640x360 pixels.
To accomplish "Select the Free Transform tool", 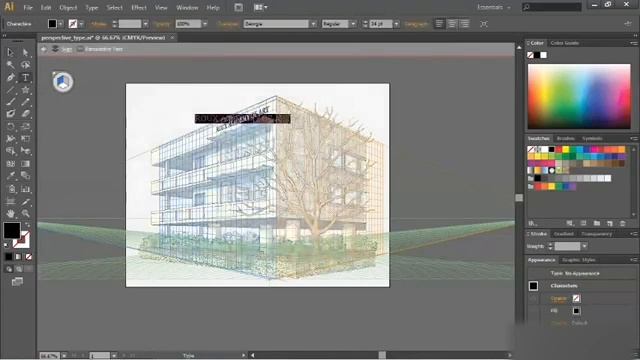I will point(25,139).
